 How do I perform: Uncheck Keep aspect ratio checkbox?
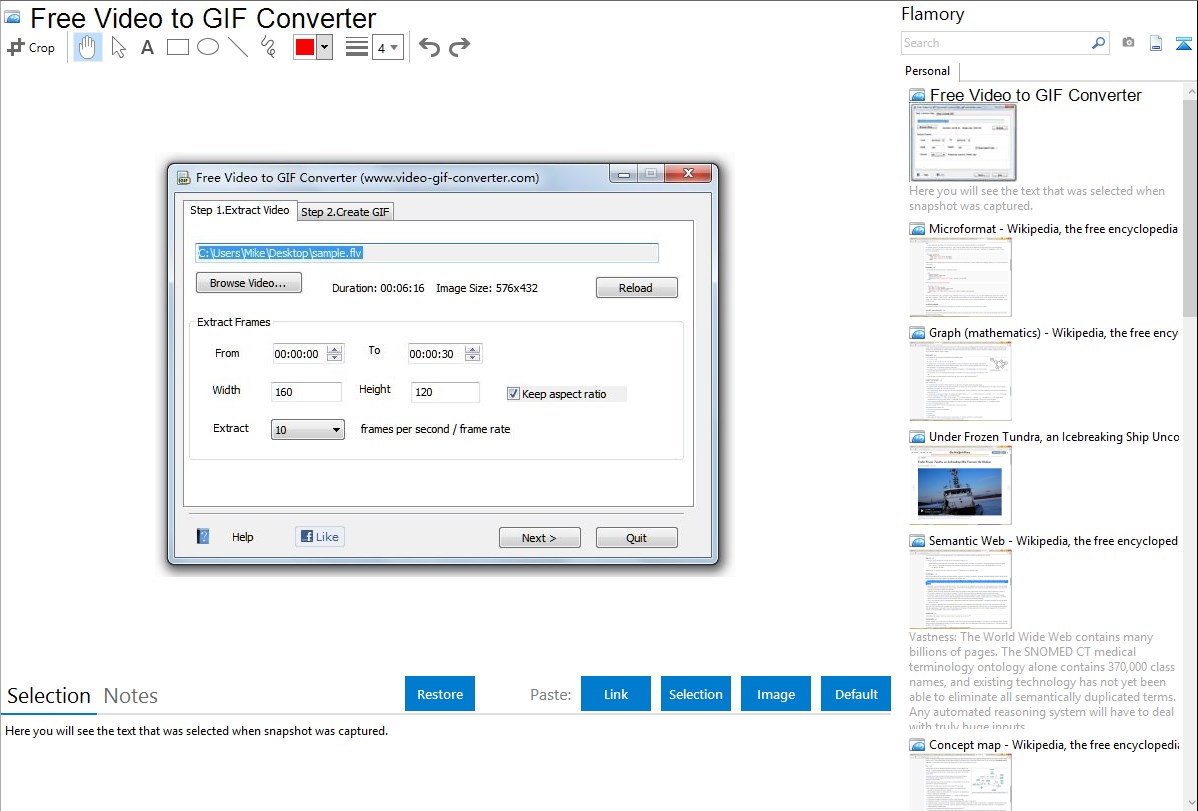click(x=513, y=394)
